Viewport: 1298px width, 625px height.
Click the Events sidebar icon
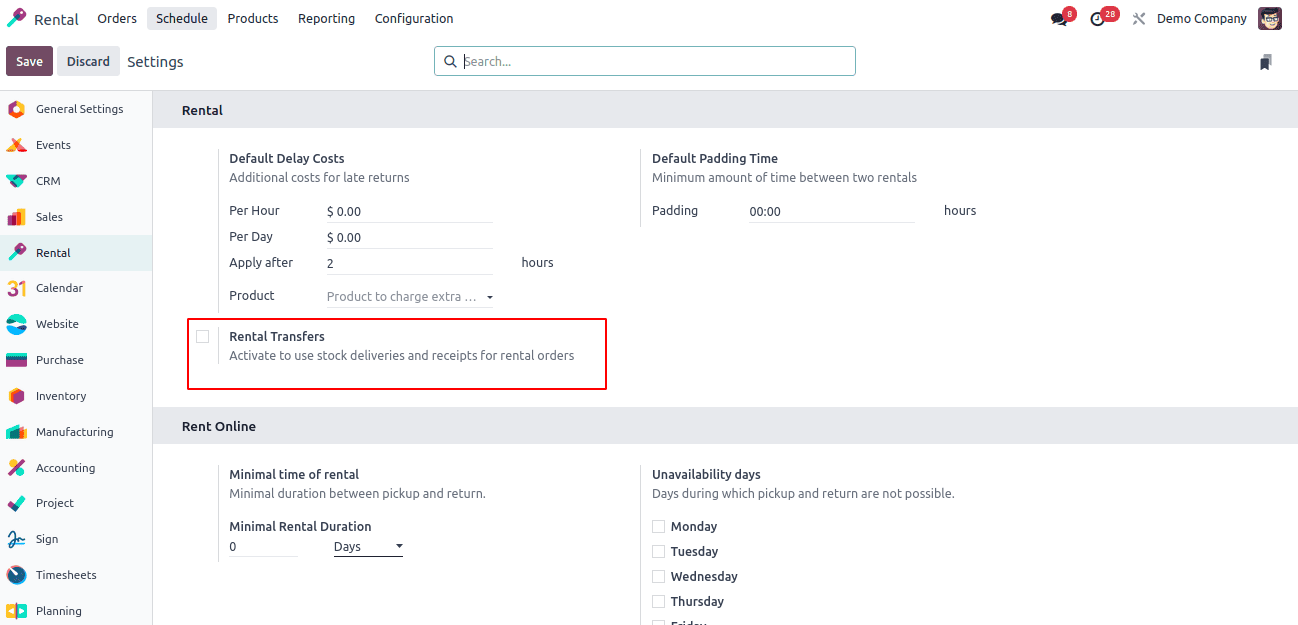16,145
